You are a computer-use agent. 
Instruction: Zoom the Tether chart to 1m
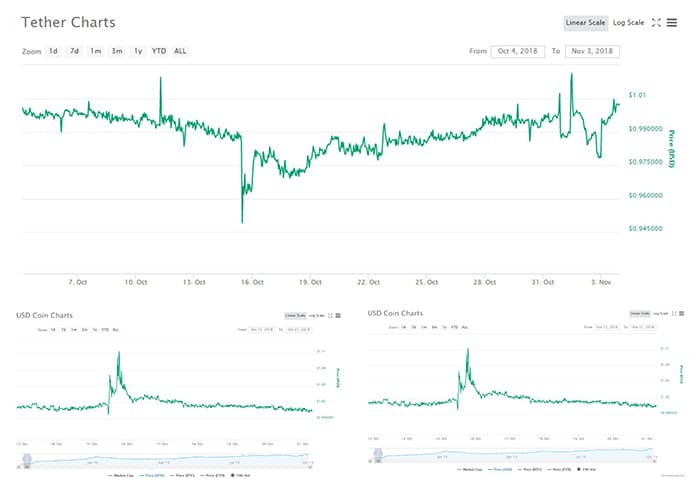[95, 51]
